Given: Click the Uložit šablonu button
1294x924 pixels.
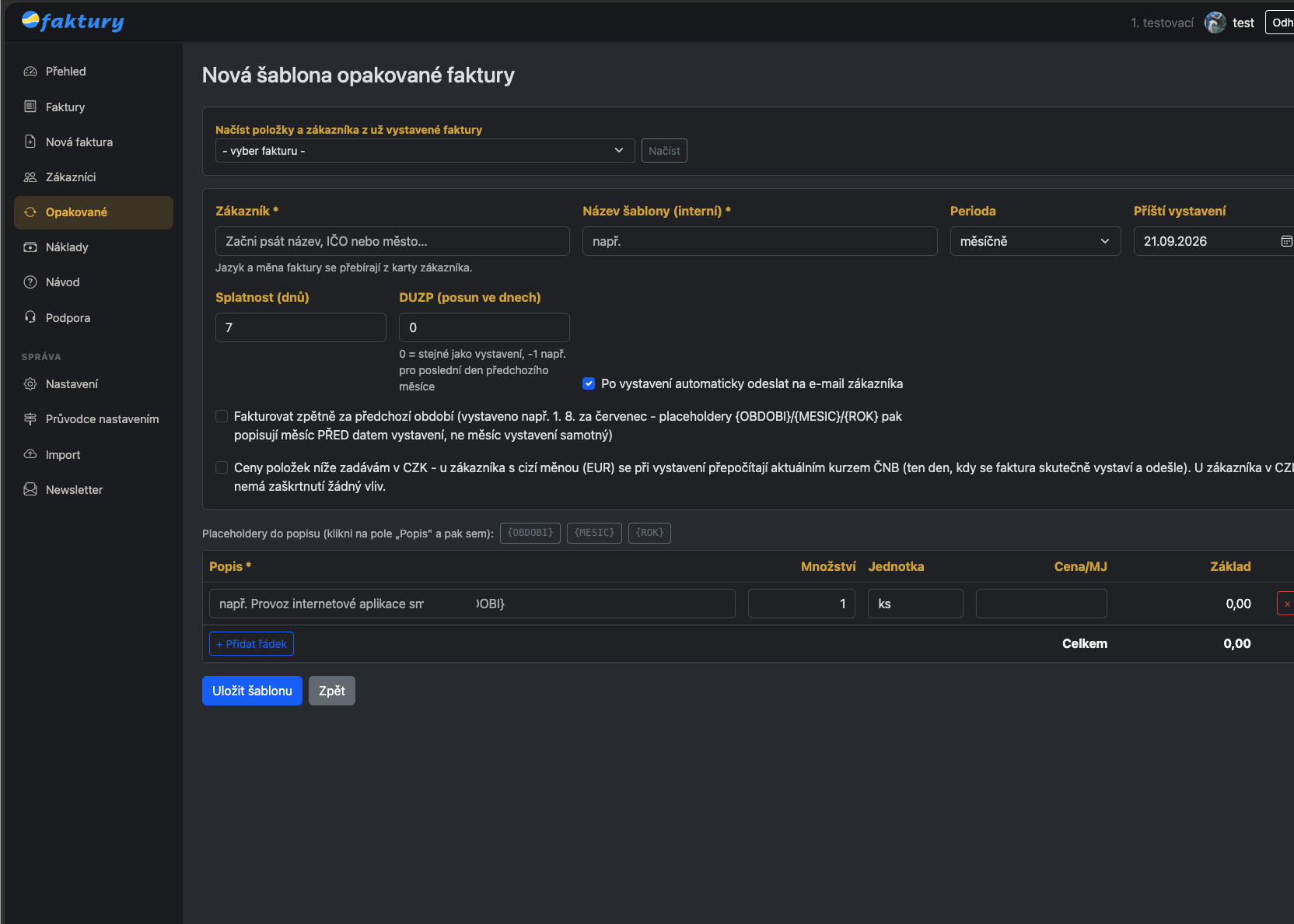Looking at the screenshot, I should pos(252,691).
